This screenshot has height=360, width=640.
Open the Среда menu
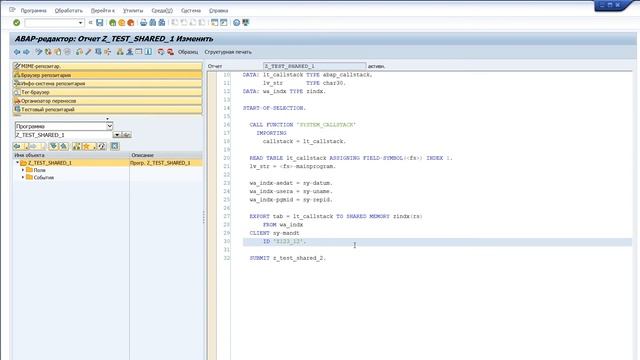(x=162, y=11)
